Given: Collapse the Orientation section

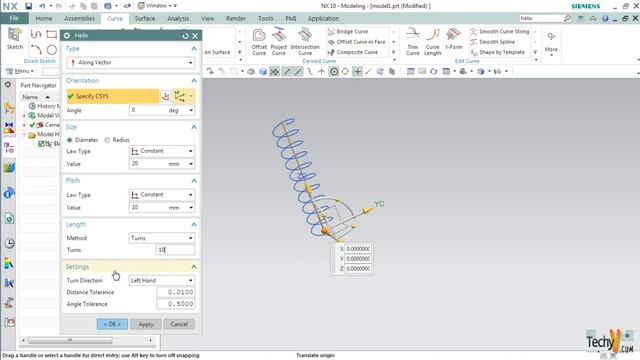Looking at the screenshot, I should (194, 80).
